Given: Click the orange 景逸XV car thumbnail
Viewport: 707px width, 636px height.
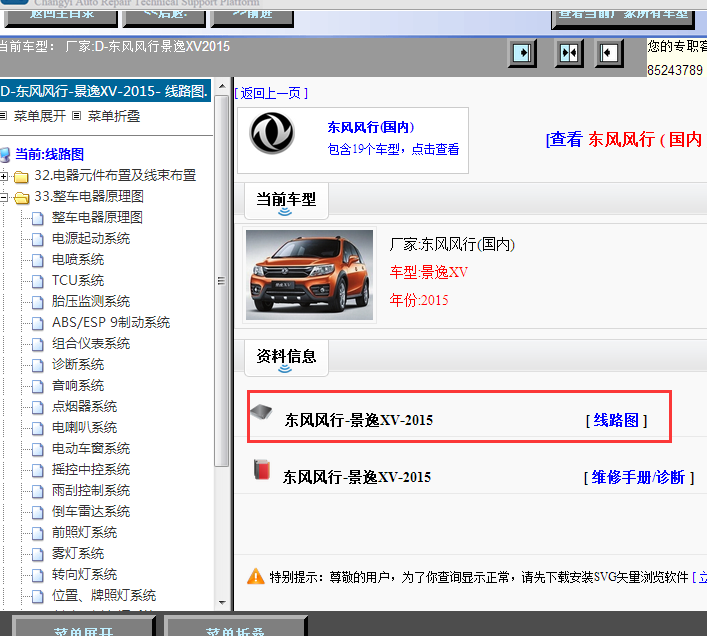Looking at the screenshot, I should 309,275.
